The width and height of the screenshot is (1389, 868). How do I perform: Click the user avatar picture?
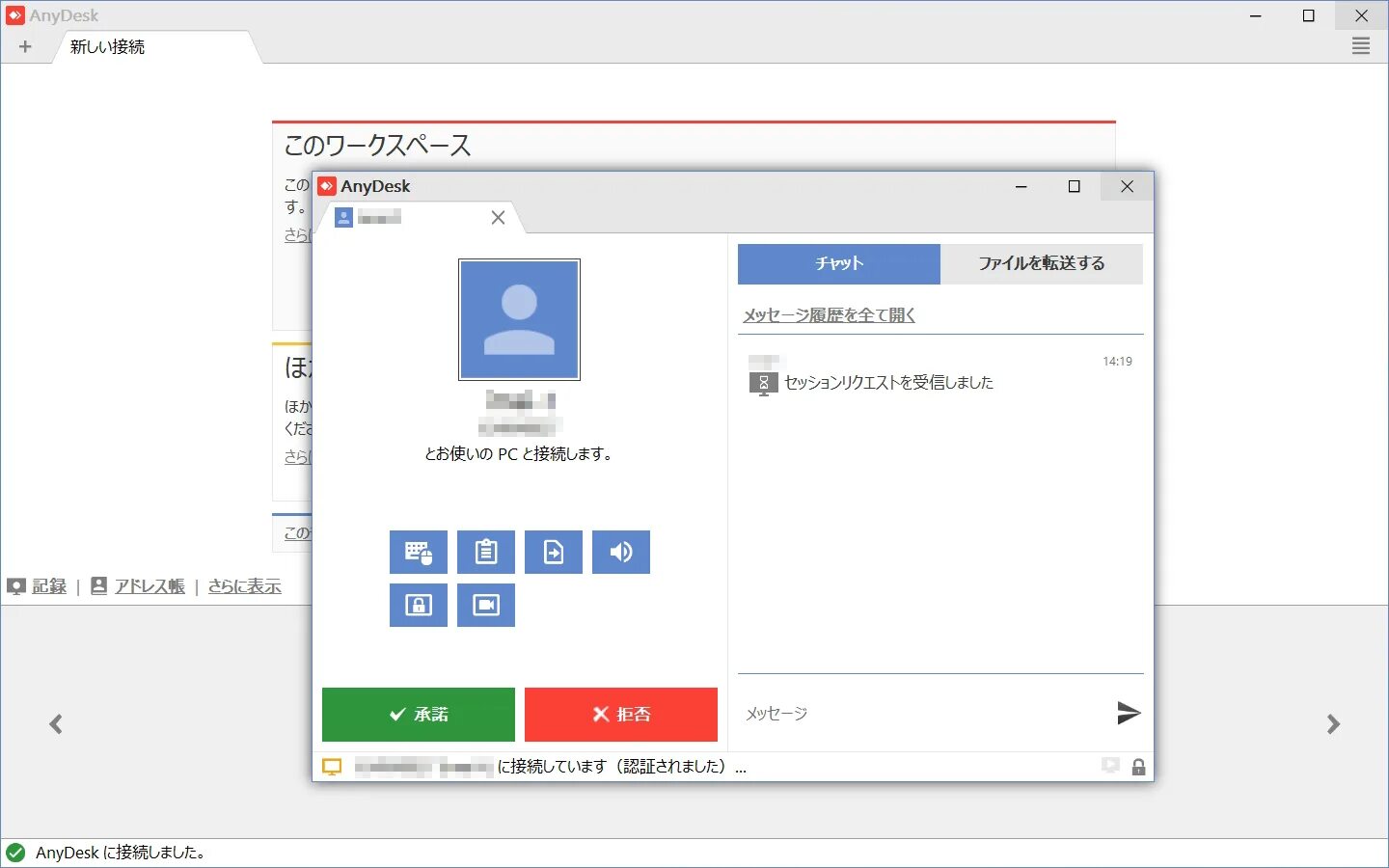(519, 319)
